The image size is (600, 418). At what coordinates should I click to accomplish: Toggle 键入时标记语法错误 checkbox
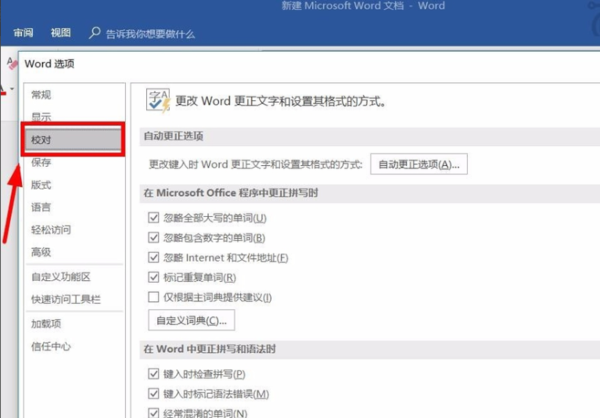pos(153,394)
